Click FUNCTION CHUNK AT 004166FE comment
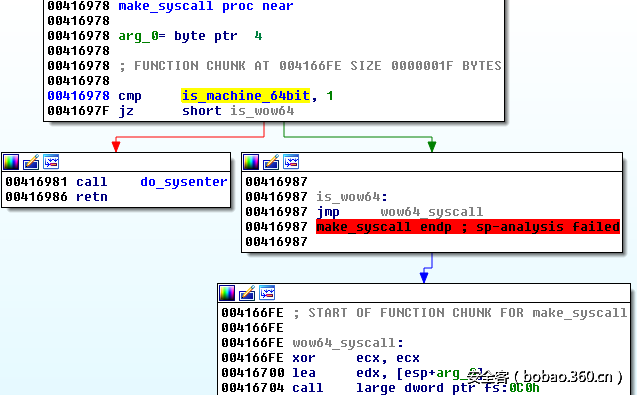 (x=310, y=66)
